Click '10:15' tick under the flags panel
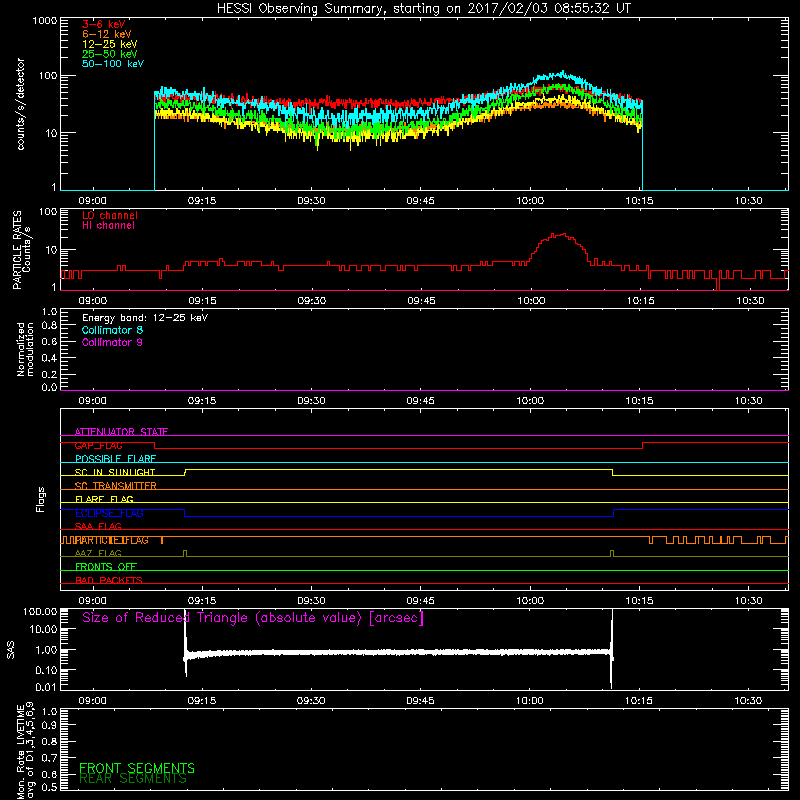The image size is (800, 800). 639,601
